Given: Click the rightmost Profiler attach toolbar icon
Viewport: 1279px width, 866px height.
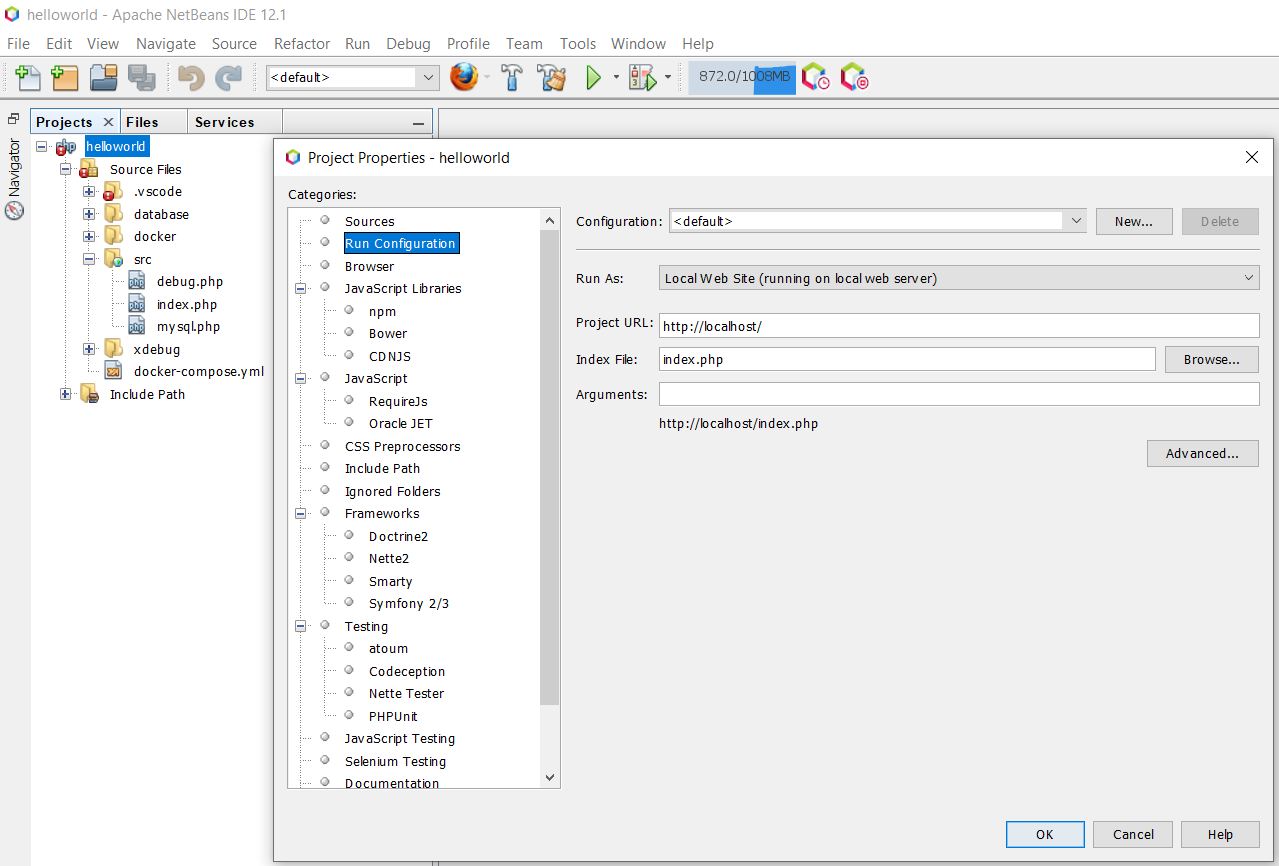Looking at the screenshot, I should 854,77.
